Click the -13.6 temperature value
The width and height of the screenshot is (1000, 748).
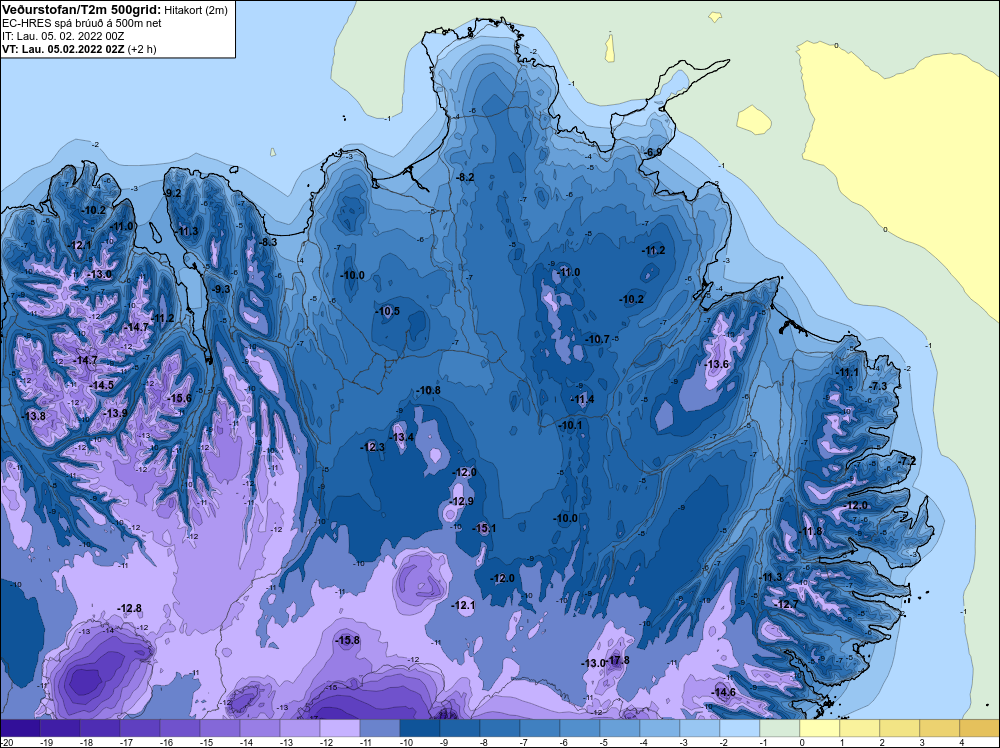pos(716,364)
